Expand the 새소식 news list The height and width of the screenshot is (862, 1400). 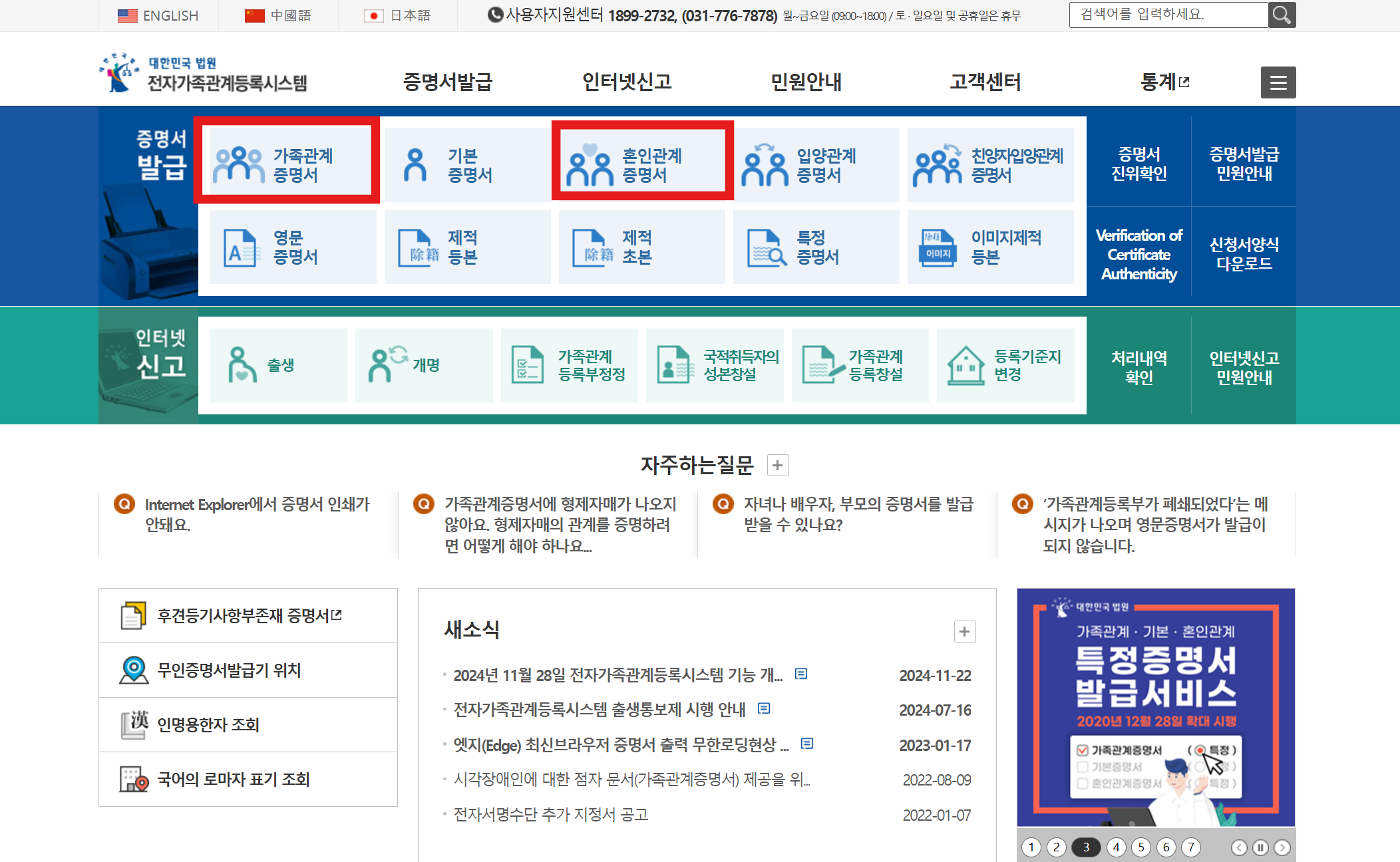pyautogui.click(x=964, y=631)
